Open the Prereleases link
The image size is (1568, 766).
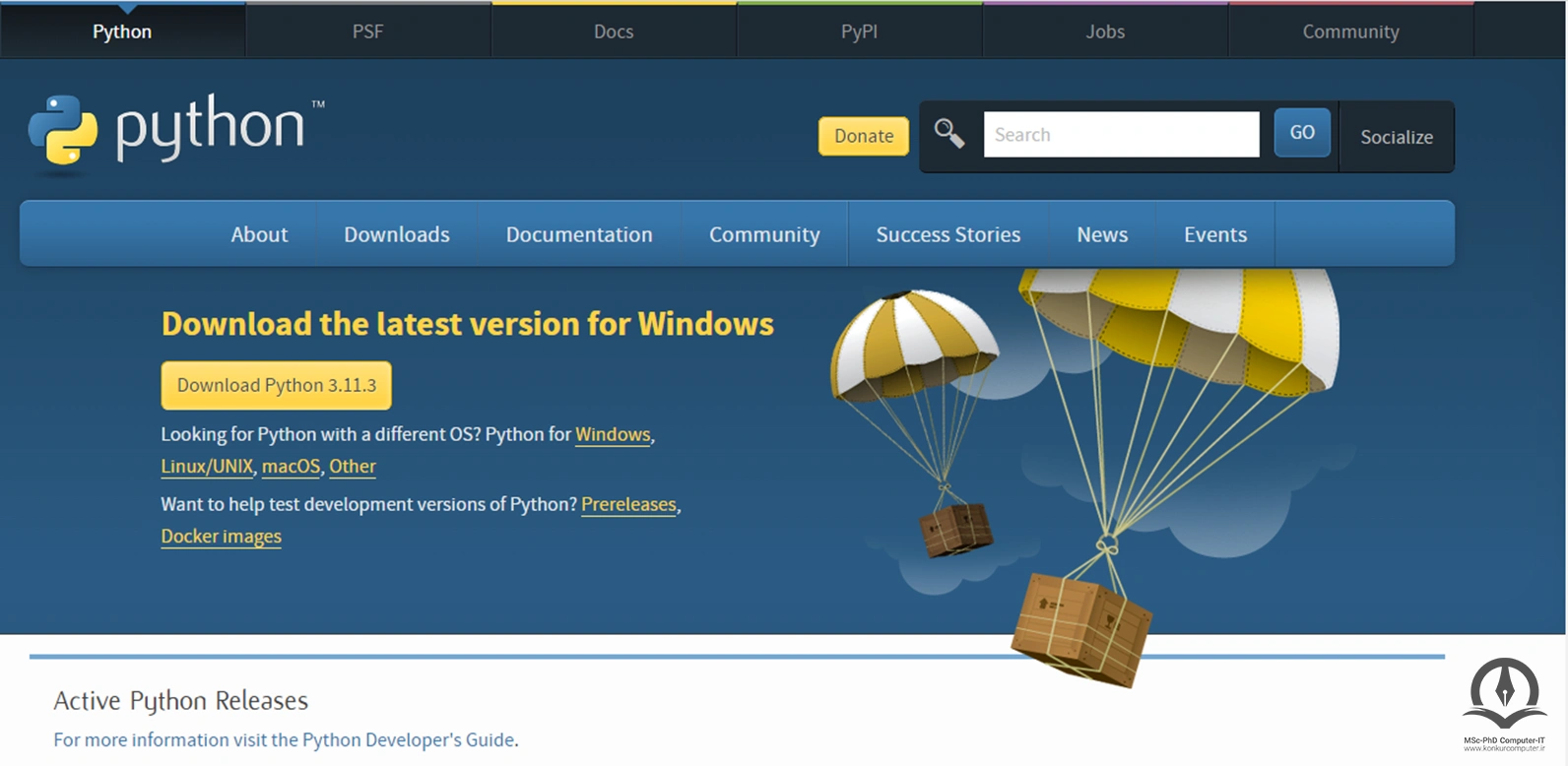628,504
